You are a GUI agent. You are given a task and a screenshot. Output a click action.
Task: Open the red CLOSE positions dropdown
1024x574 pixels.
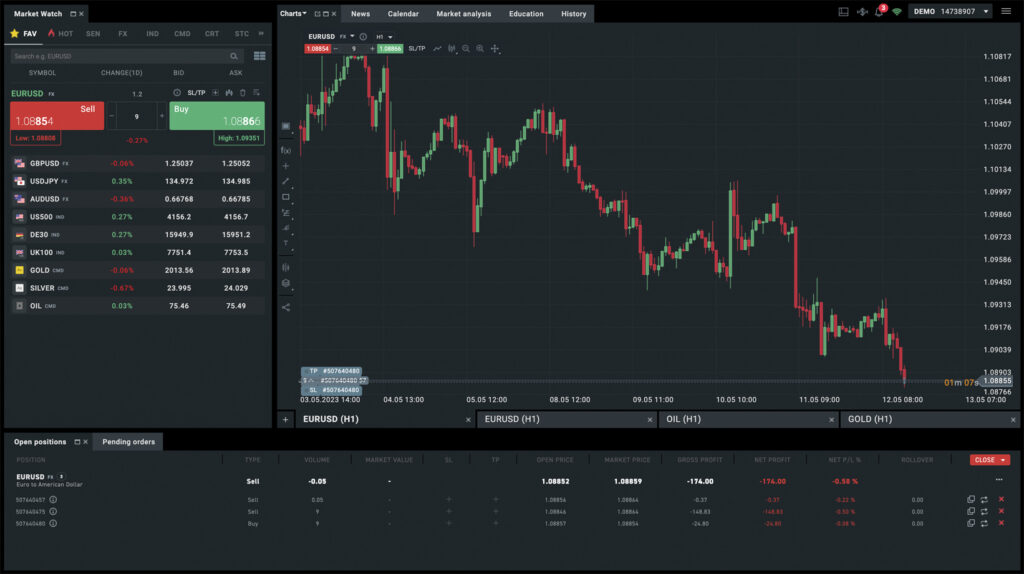(989, 460)
